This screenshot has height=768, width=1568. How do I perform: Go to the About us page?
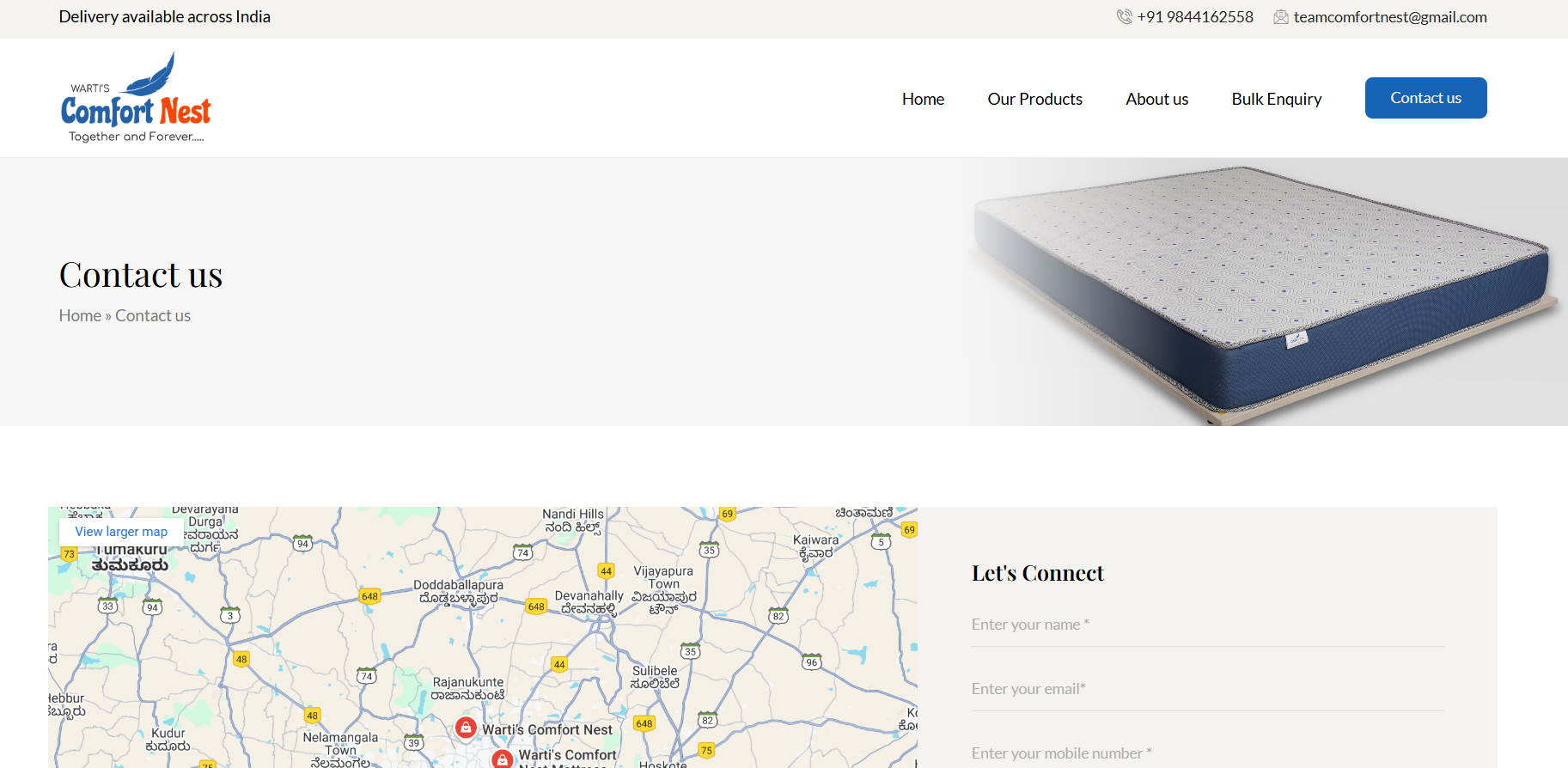[1156, 99]
